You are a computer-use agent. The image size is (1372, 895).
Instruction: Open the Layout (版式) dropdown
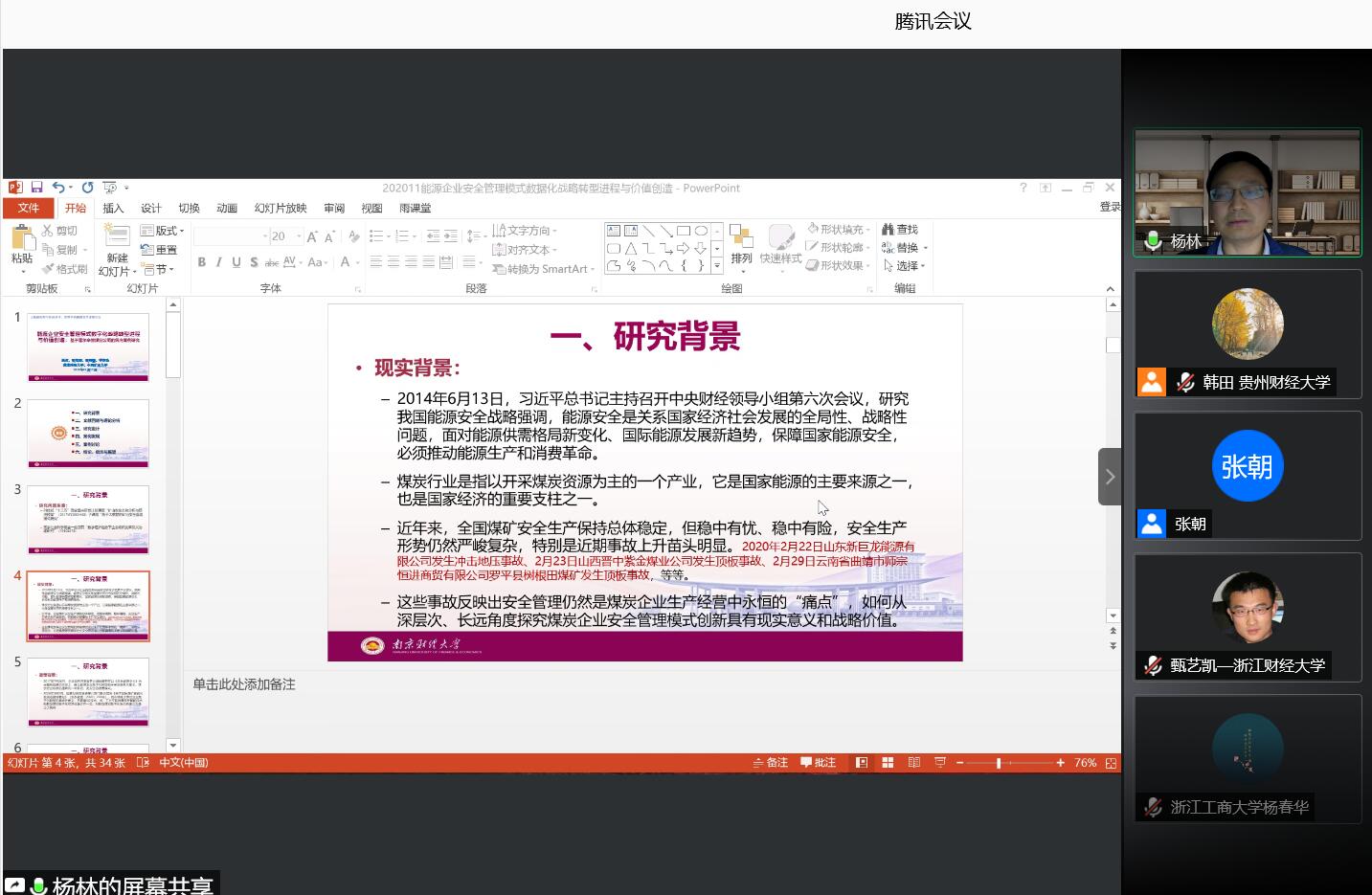pyautogui.click(x=163, y=231)
